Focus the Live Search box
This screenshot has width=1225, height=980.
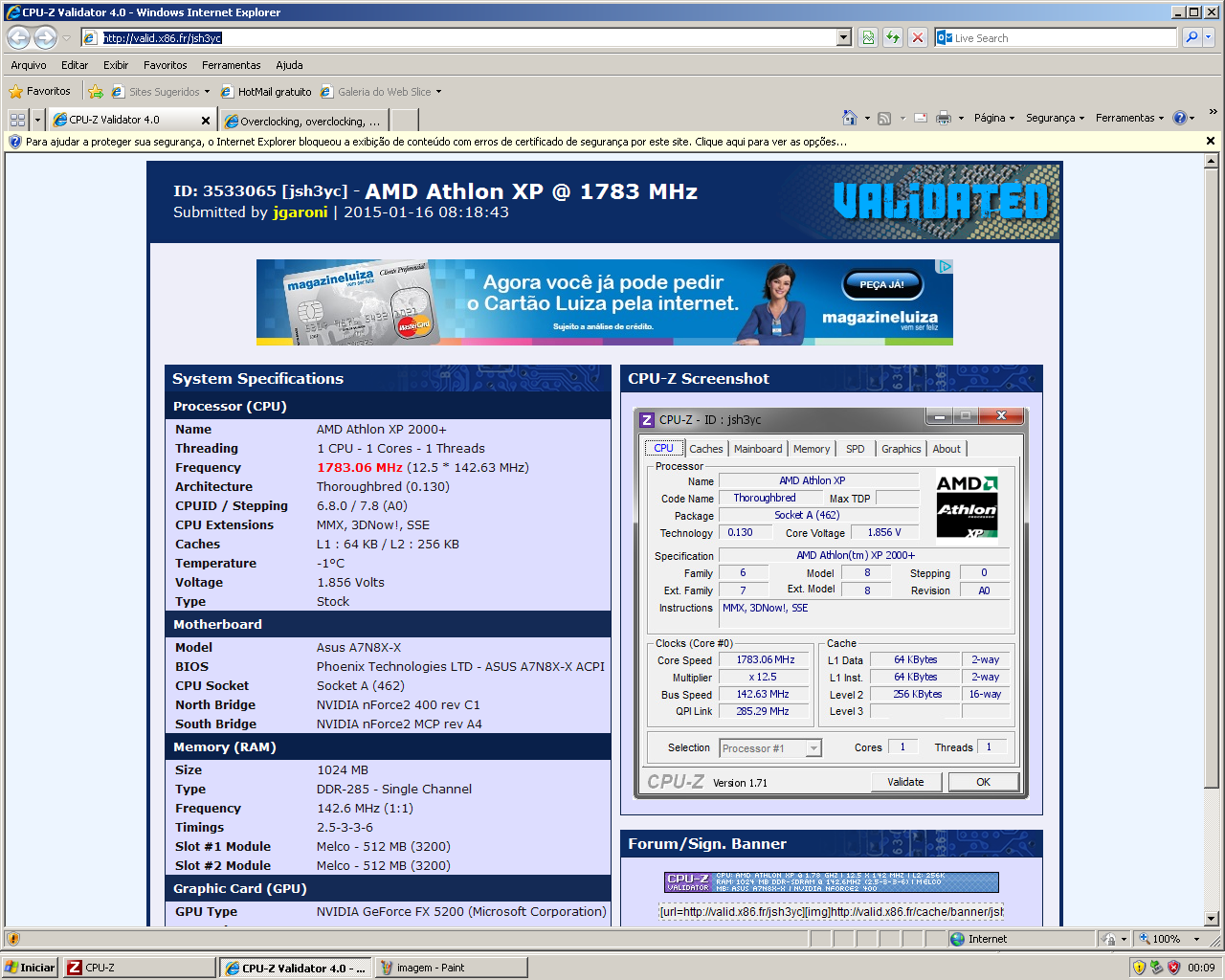tap(1056, 37)
